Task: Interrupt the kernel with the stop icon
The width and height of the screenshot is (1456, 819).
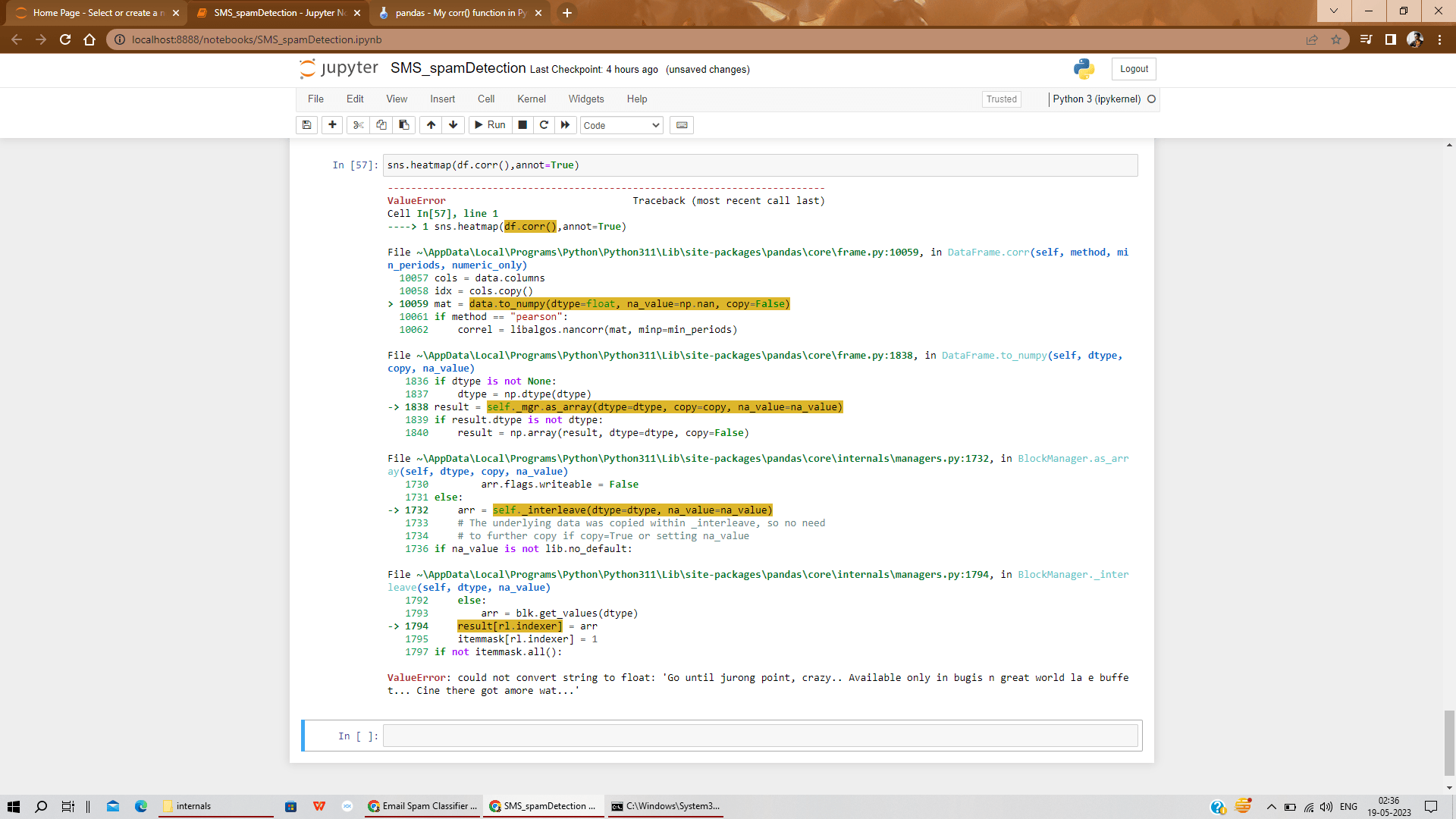Action: pyautogui.click(x=522, y=125)
